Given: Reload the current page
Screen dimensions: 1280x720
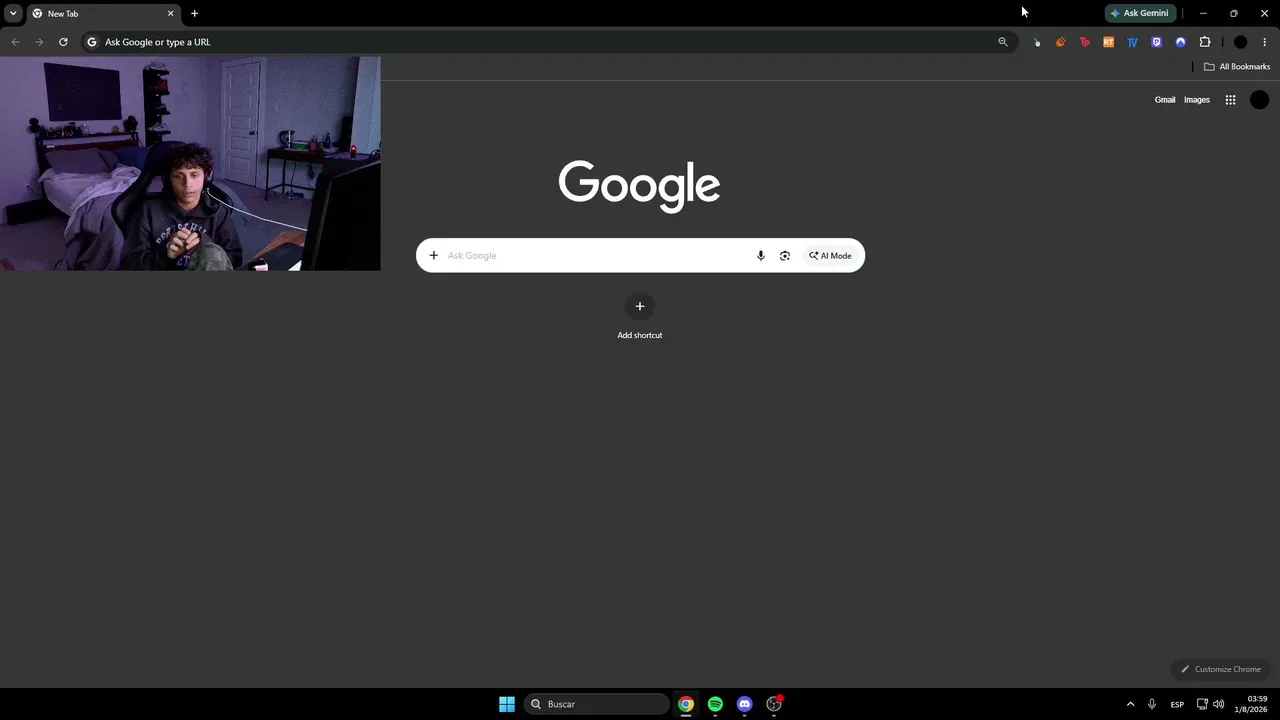Looking at the screenshot, I should (x=63, y=42).
